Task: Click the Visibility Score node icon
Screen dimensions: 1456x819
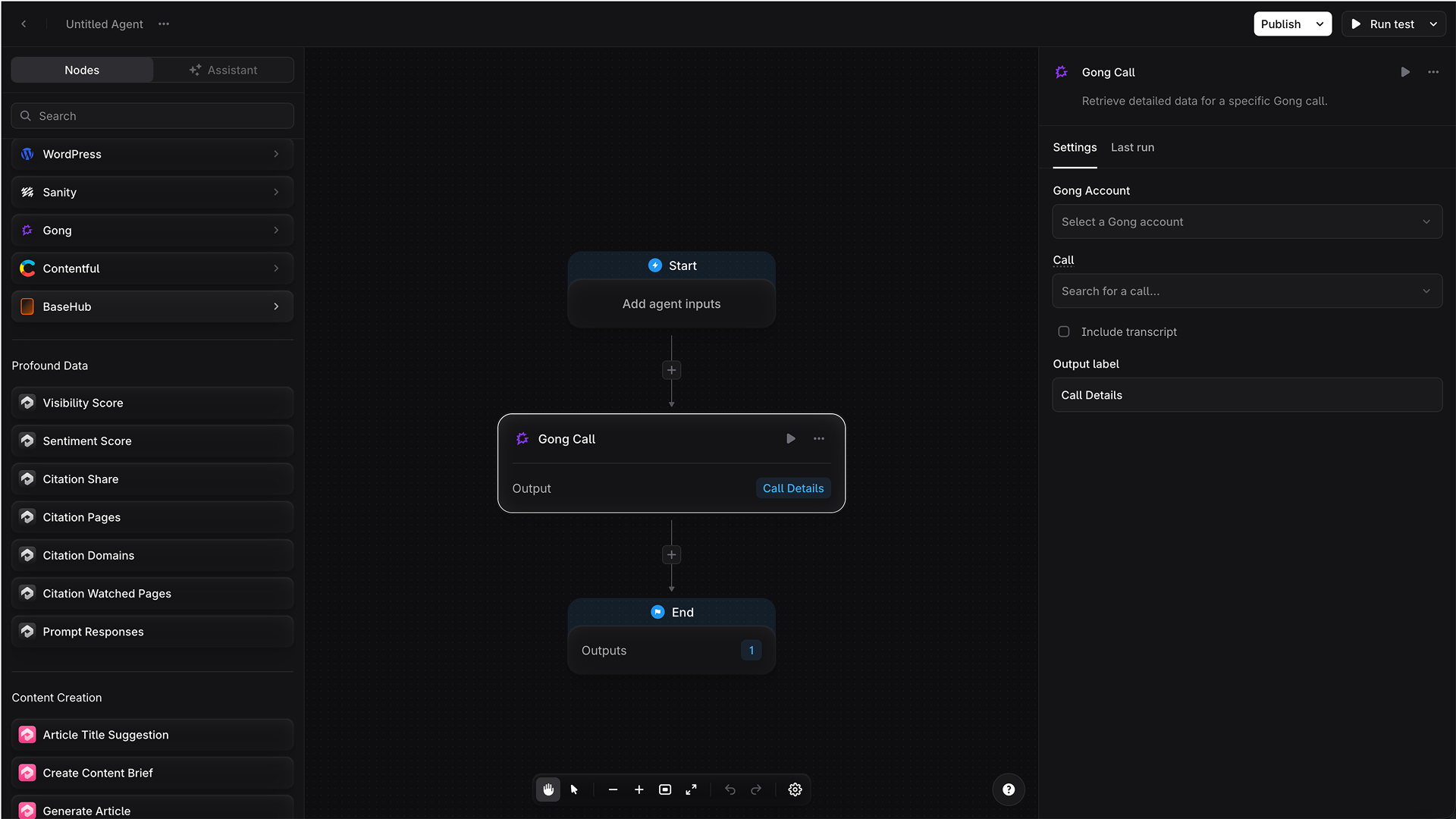Action: click(27, 403)
